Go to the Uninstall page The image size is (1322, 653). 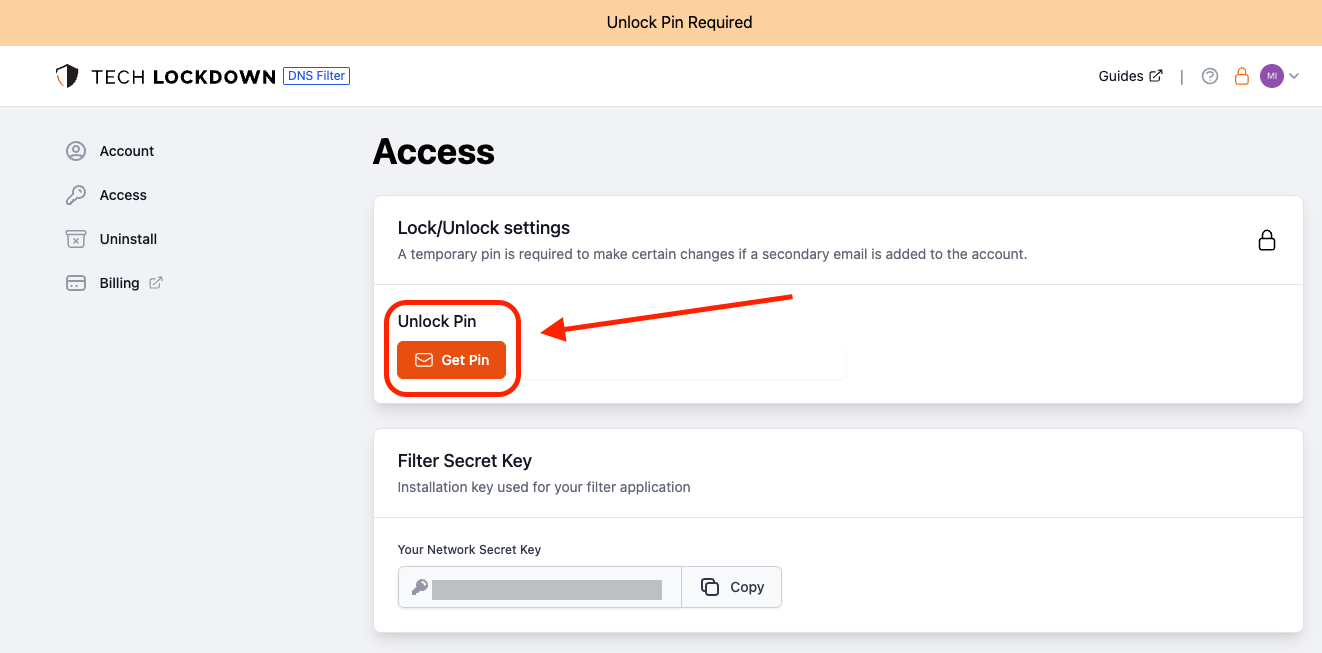[x=128, y=239]
